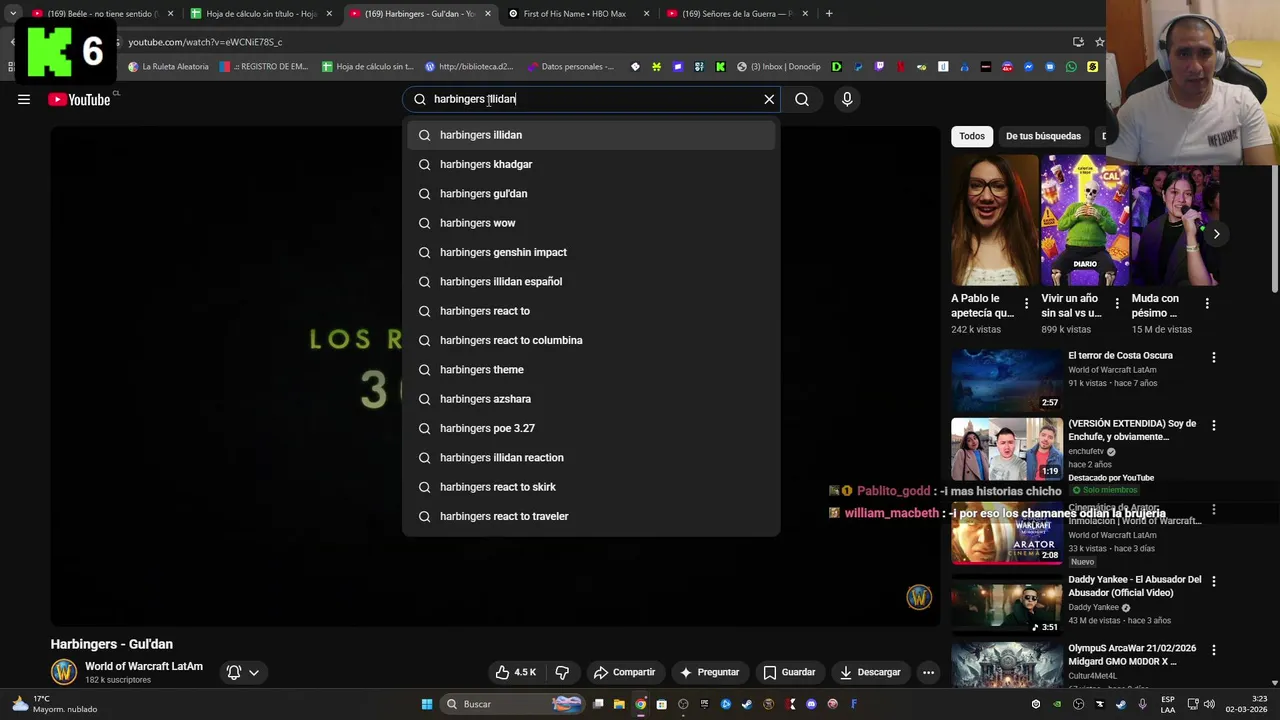This screenshot has height=720, width=1280.
Task: Start voice search with microphone
Action: click(847, 99)
